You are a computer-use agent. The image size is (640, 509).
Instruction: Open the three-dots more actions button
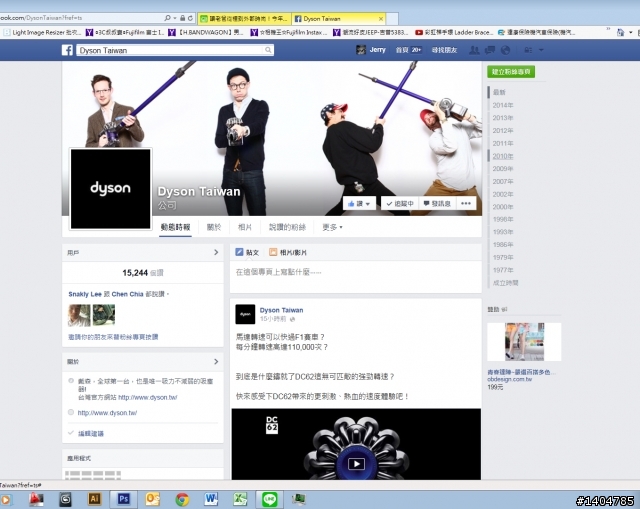466,203
